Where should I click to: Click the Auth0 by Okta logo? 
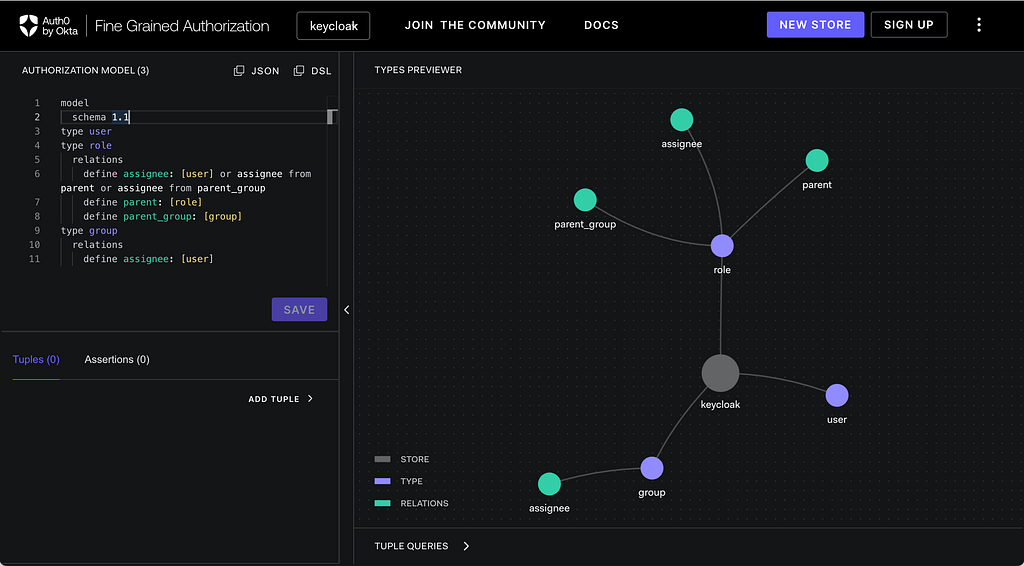tap(49, 26)
